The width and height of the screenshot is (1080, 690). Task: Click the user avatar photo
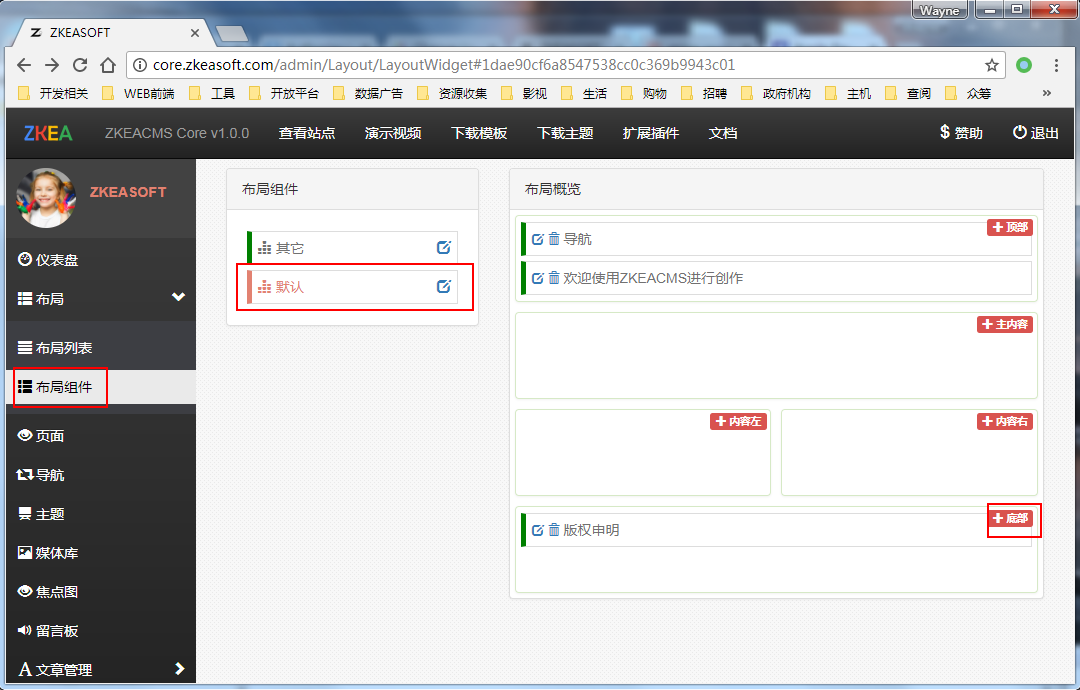click(x=46, y=198)
